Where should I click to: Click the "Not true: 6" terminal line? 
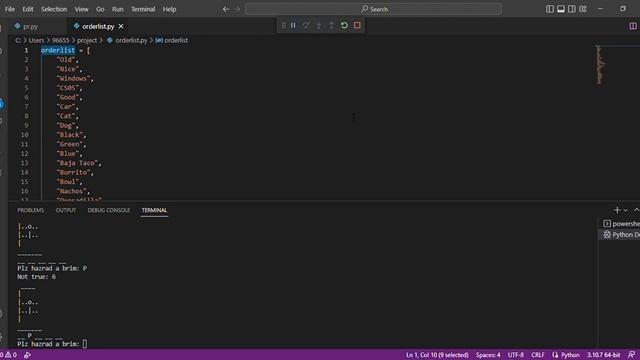(37, 277)
